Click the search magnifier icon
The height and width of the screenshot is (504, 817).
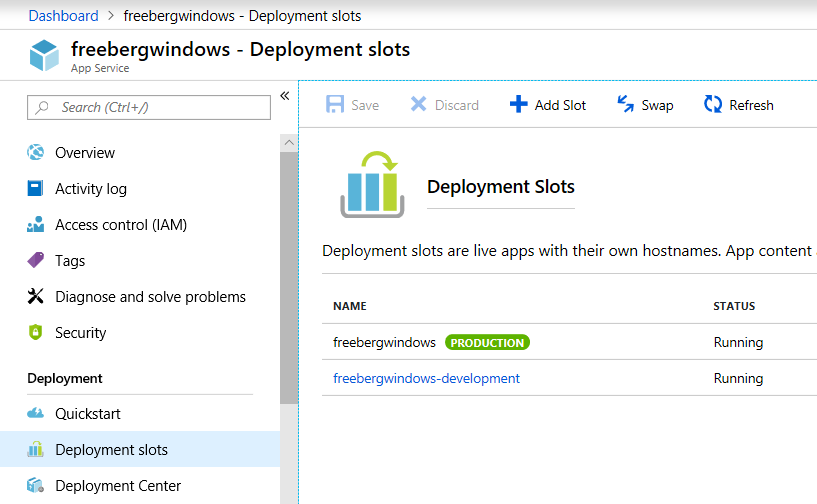pos(42,107)
